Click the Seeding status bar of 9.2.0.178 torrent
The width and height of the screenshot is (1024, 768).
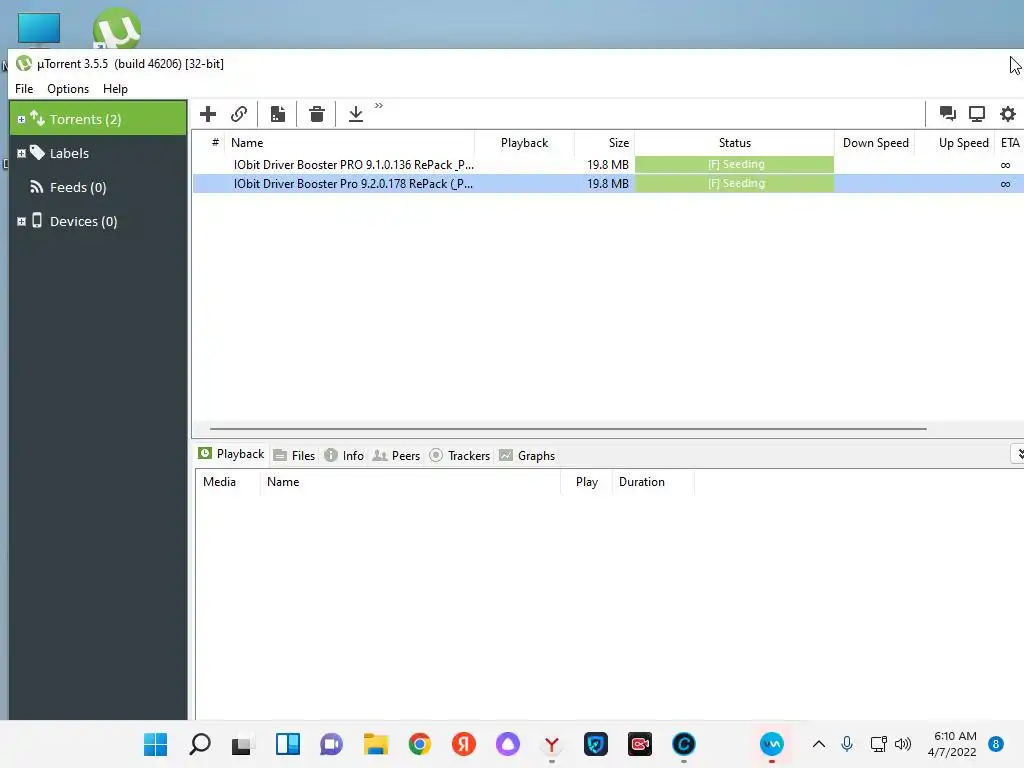(x=735, y=184)
